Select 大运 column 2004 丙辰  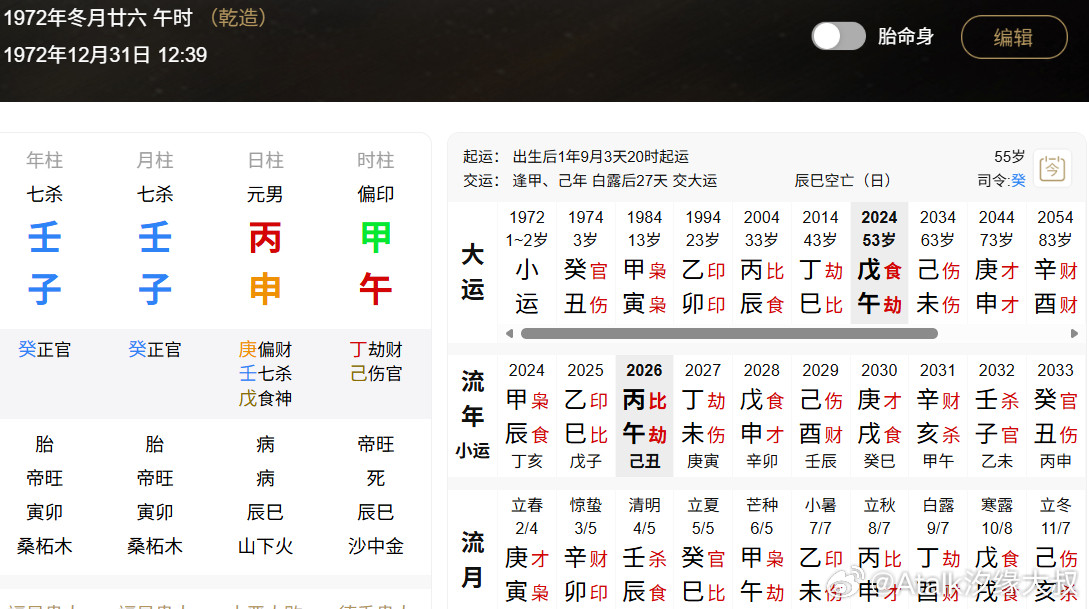(762, 262)
